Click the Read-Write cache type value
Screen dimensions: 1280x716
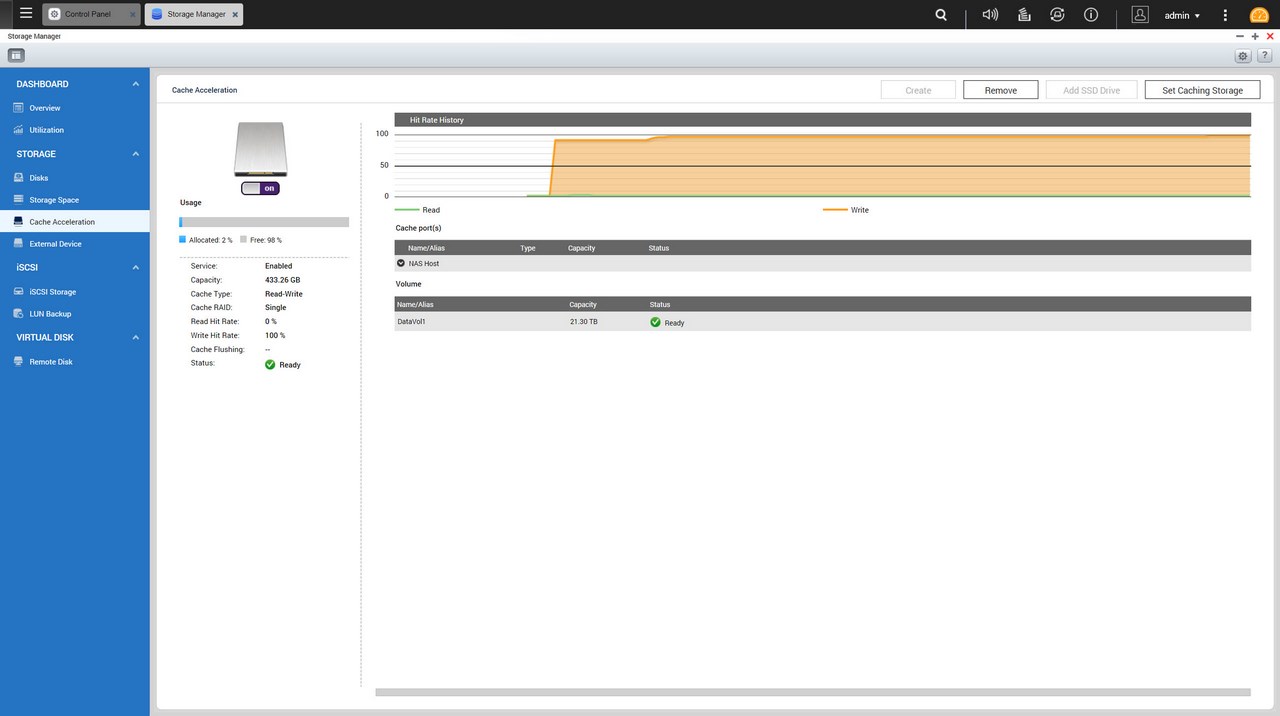click(x=284, y=294)
